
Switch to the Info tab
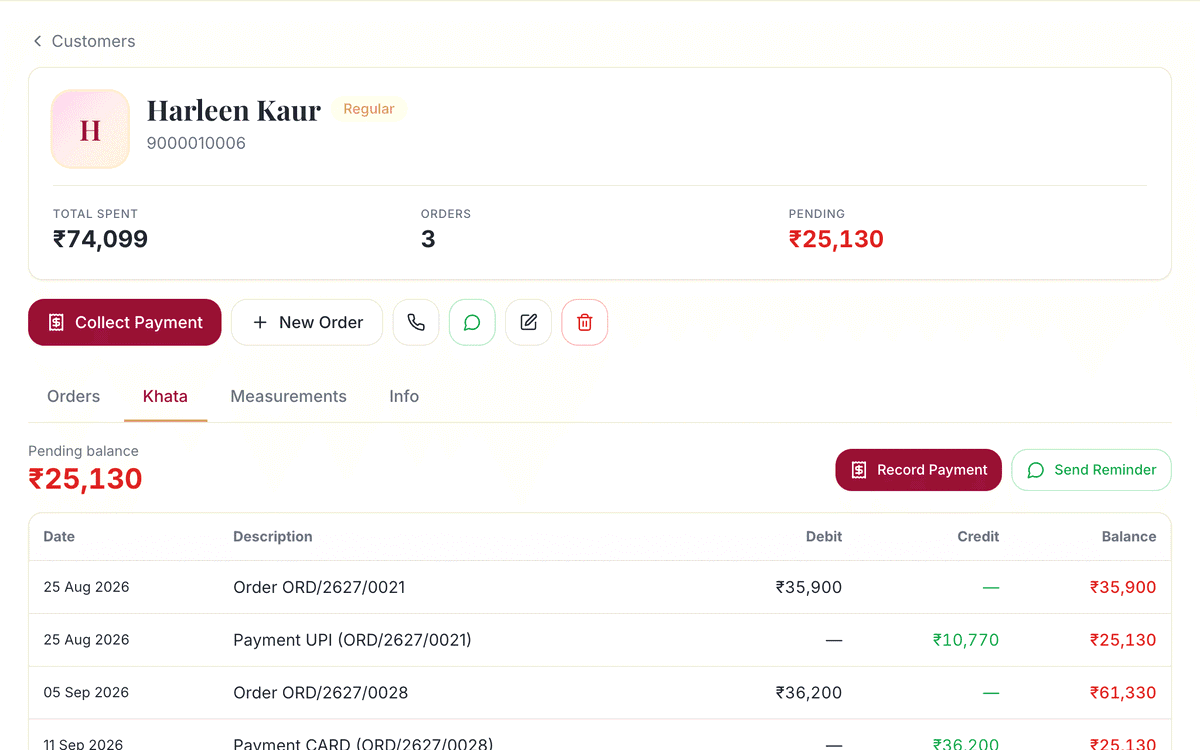tap(404, 397)
